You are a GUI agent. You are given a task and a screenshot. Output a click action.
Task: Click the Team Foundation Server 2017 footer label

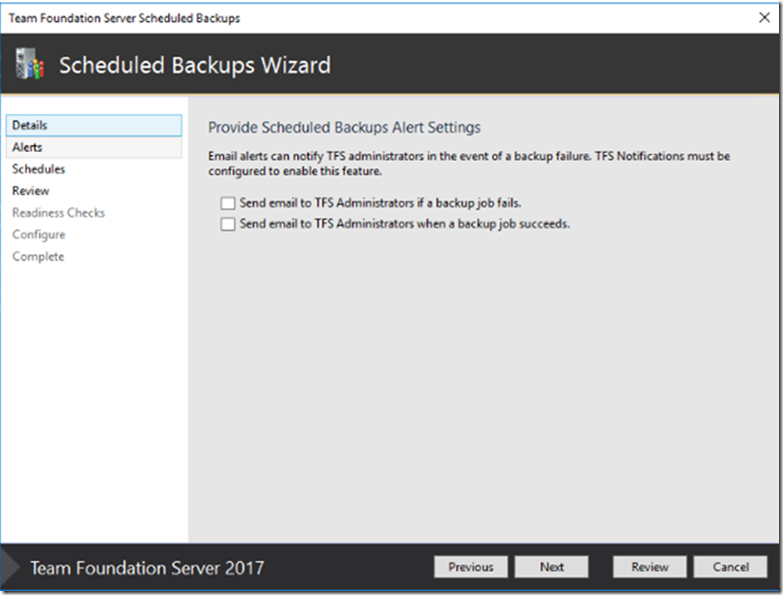[x=147, y=568]
